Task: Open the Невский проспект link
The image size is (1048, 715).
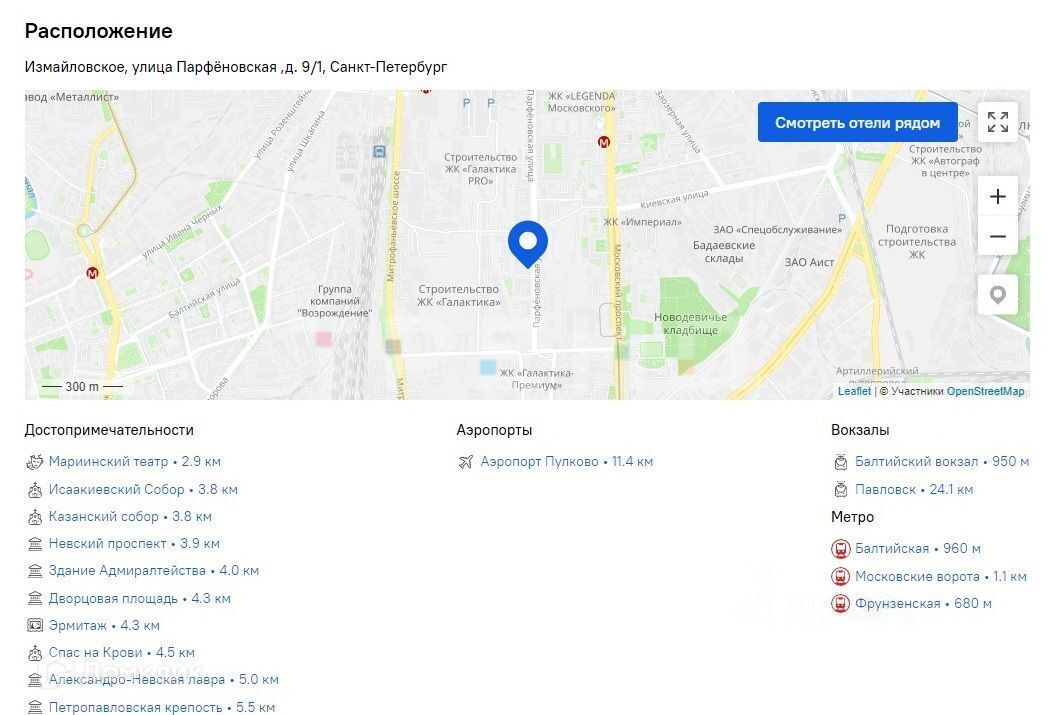Action: [107, 543]
